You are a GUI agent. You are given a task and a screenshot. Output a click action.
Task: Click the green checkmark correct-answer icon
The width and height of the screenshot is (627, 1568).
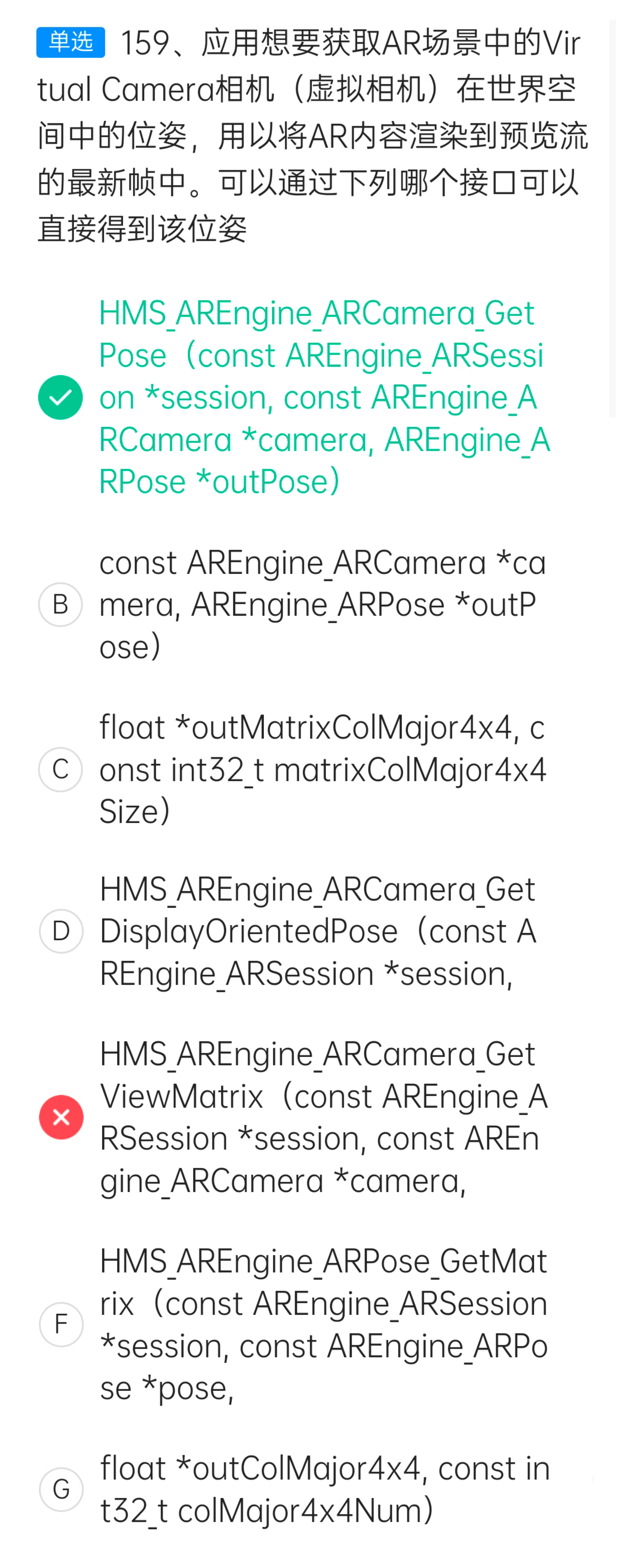pyautogui.click(x=60, y=398)
